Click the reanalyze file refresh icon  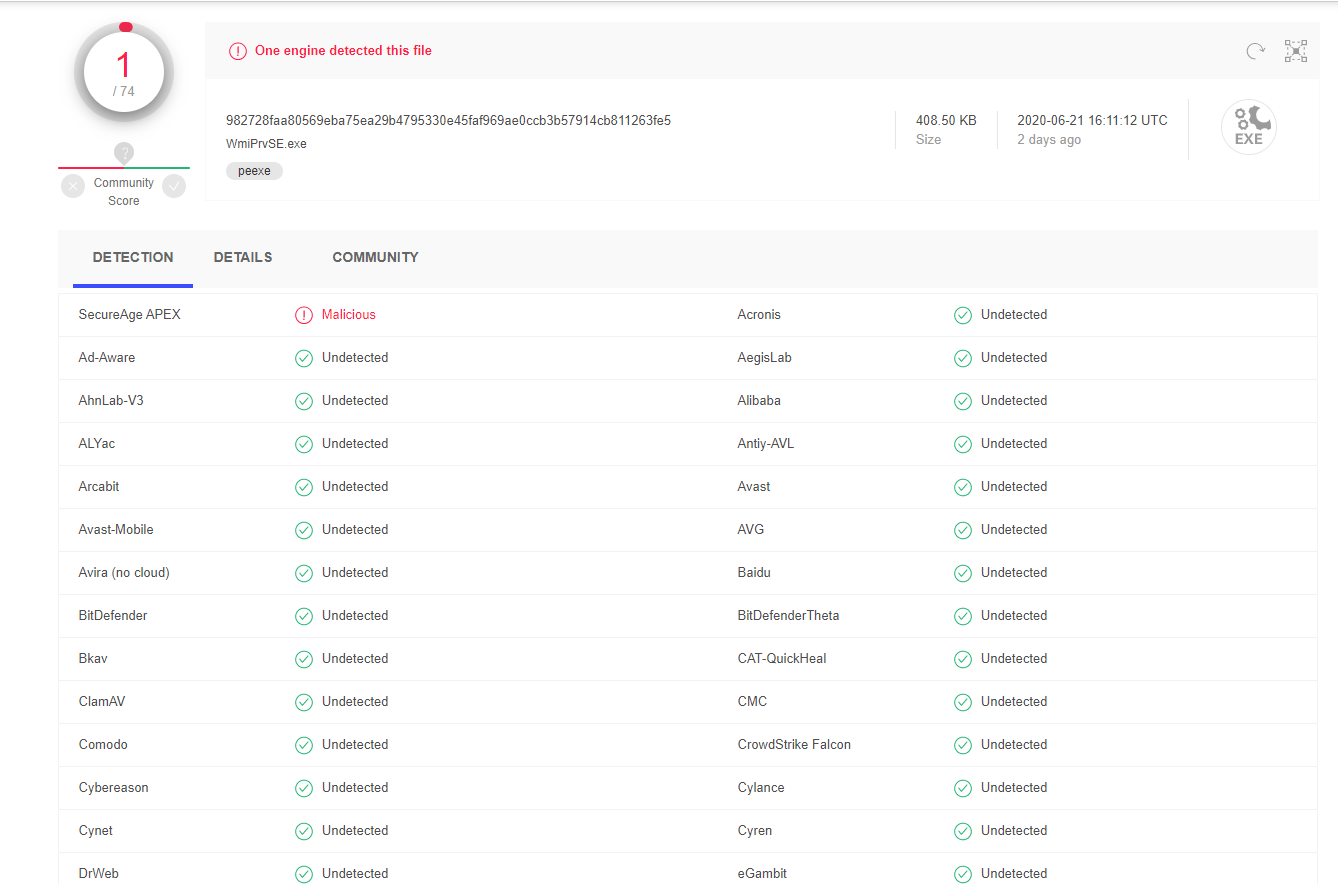tap(1255, 51)
